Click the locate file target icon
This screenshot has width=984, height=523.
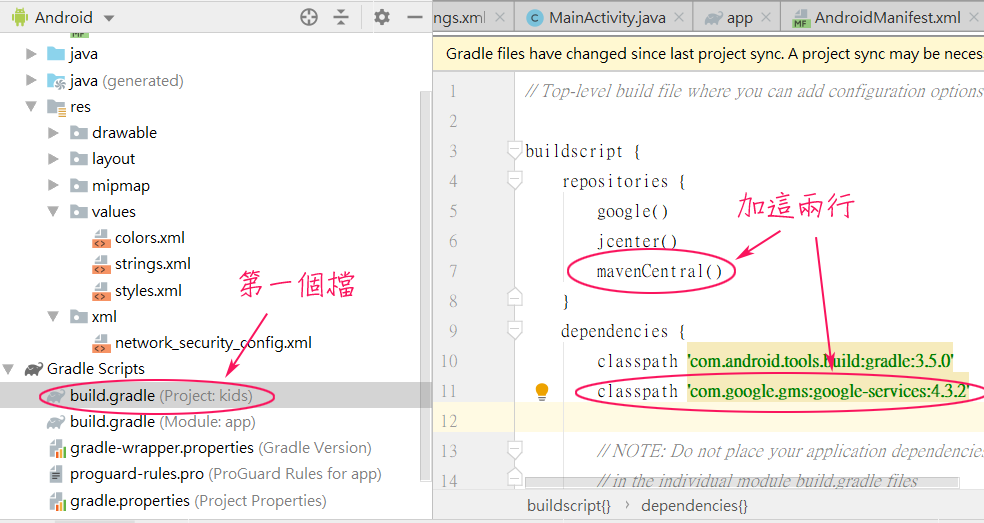coord(309,17)
